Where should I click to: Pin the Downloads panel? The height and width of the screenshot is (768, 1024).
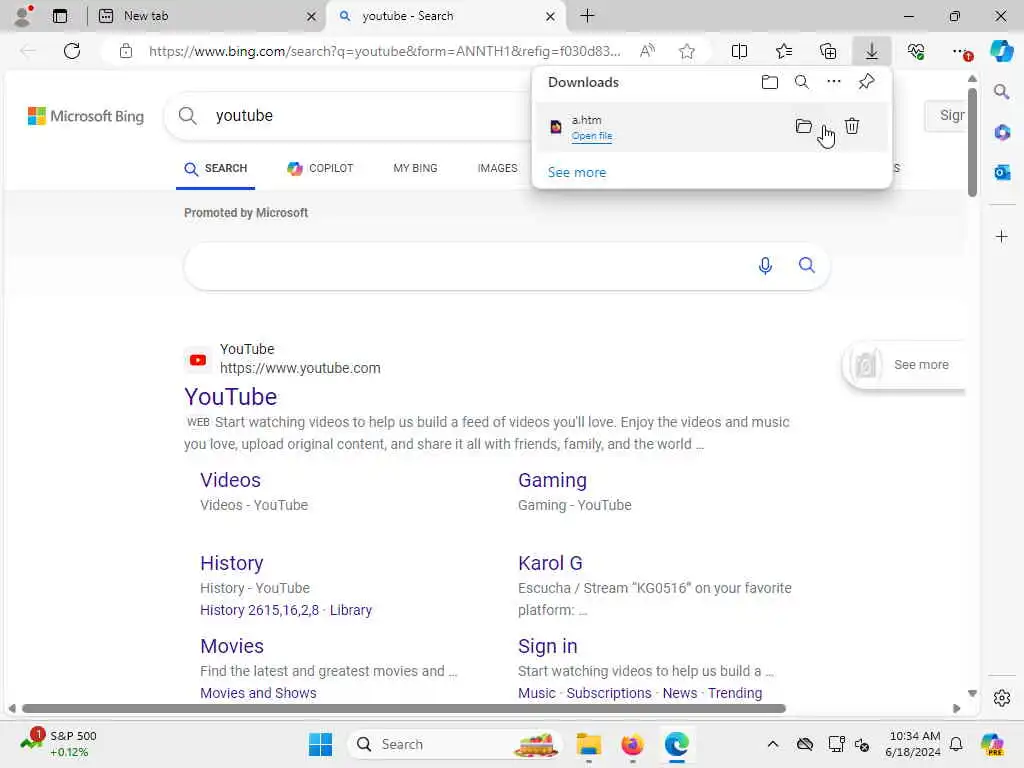(867, 82)
